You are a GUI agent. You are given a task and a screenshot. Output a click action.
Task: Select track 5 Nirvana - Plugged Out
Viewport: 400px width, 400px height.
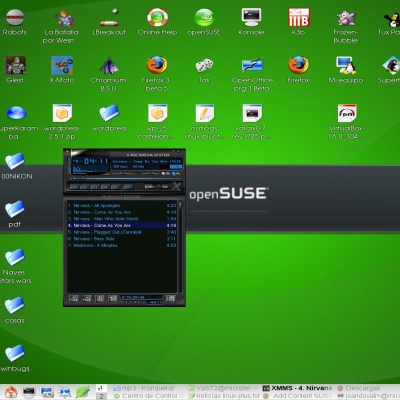tap(122, 232)
